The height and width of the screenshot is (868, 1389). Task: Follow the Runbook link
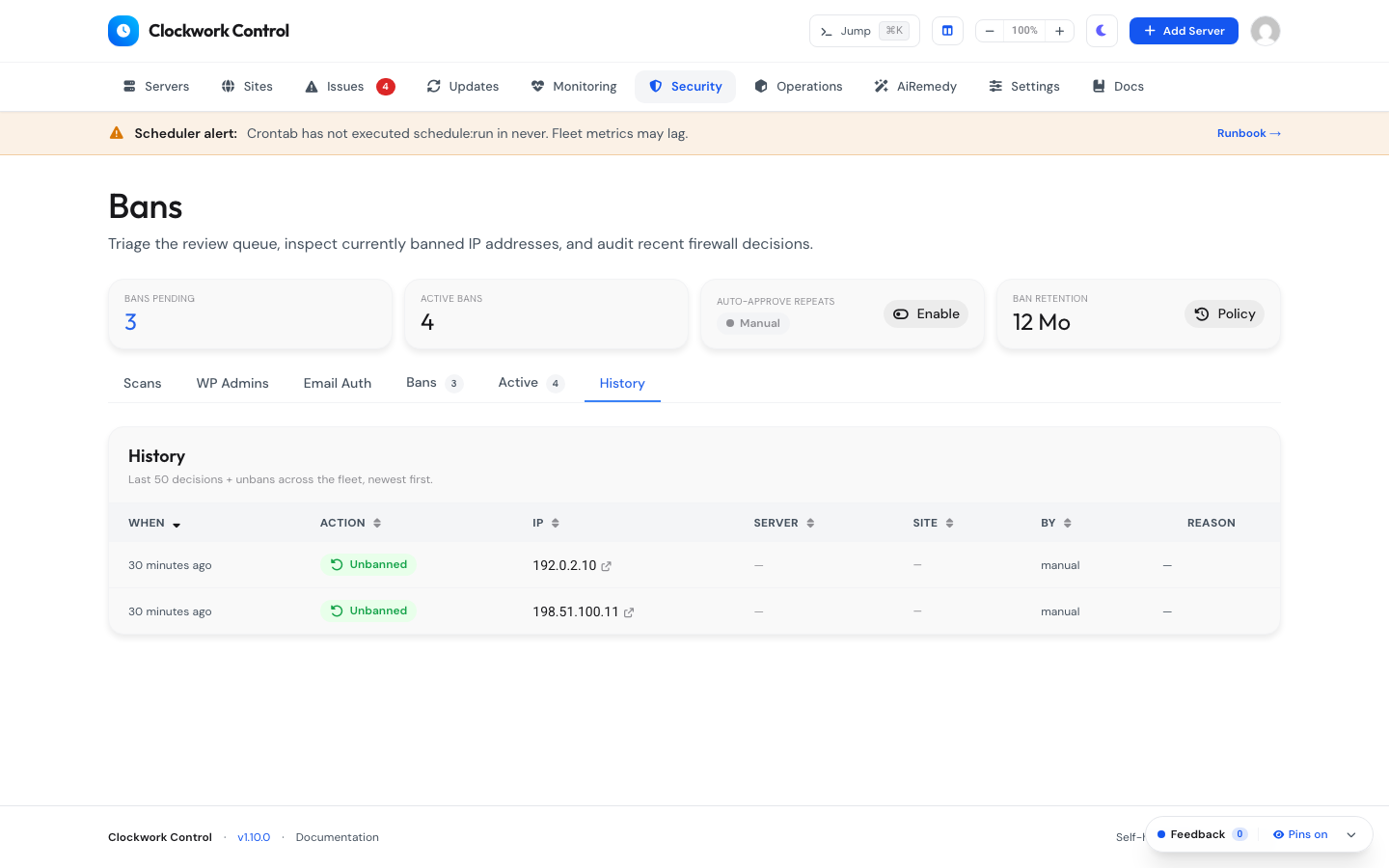(1249, 133)
